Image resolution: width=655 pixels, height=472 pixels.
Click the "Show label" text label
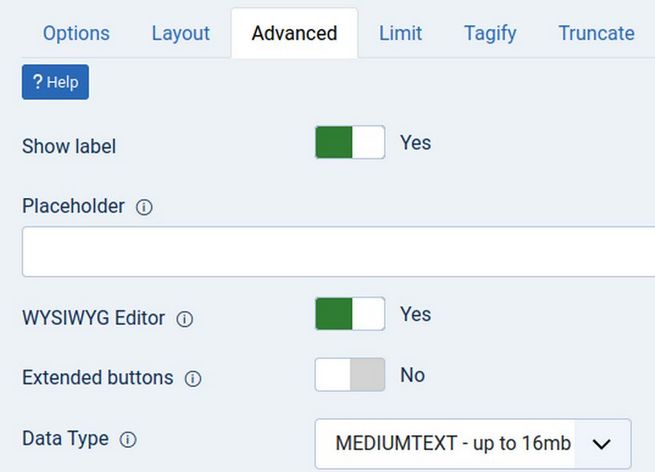click(69, 146)
